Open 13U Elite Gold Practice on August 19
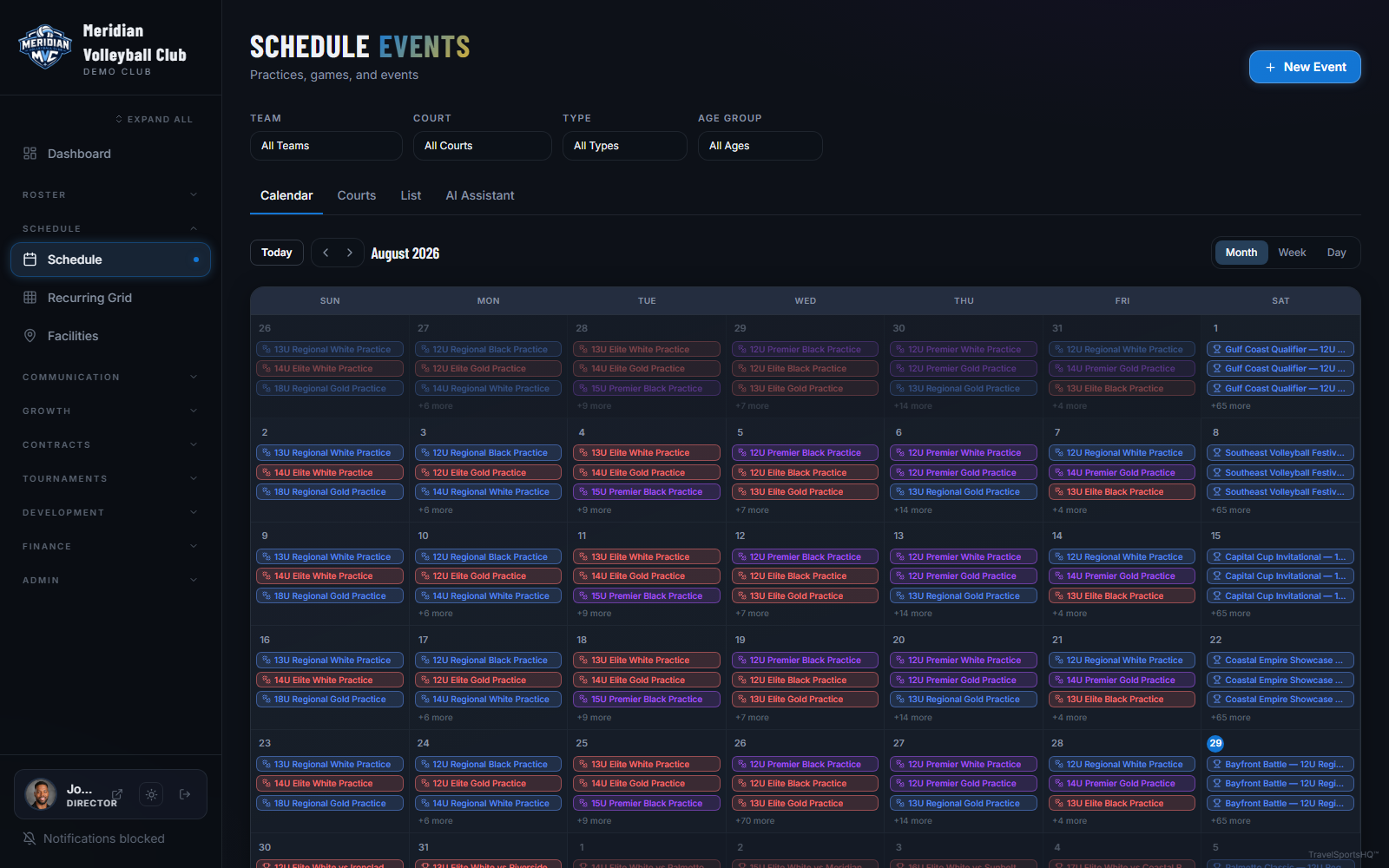The width and height of the screenshot is (1389, 868). (x=805, y=700)
